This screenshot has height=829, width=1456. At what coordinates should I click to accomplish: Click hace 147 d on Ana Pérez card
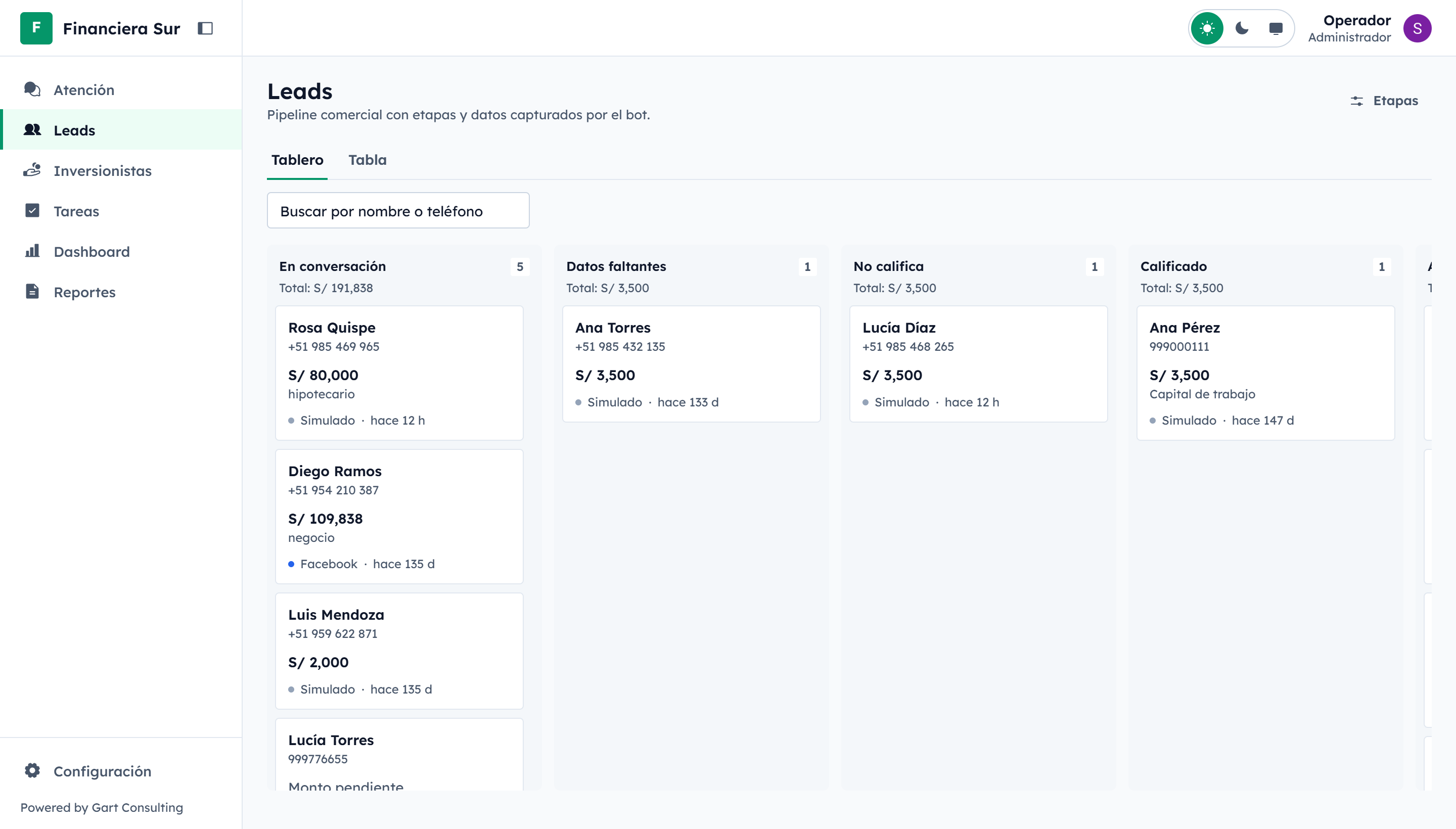[x=1262, y=420]
